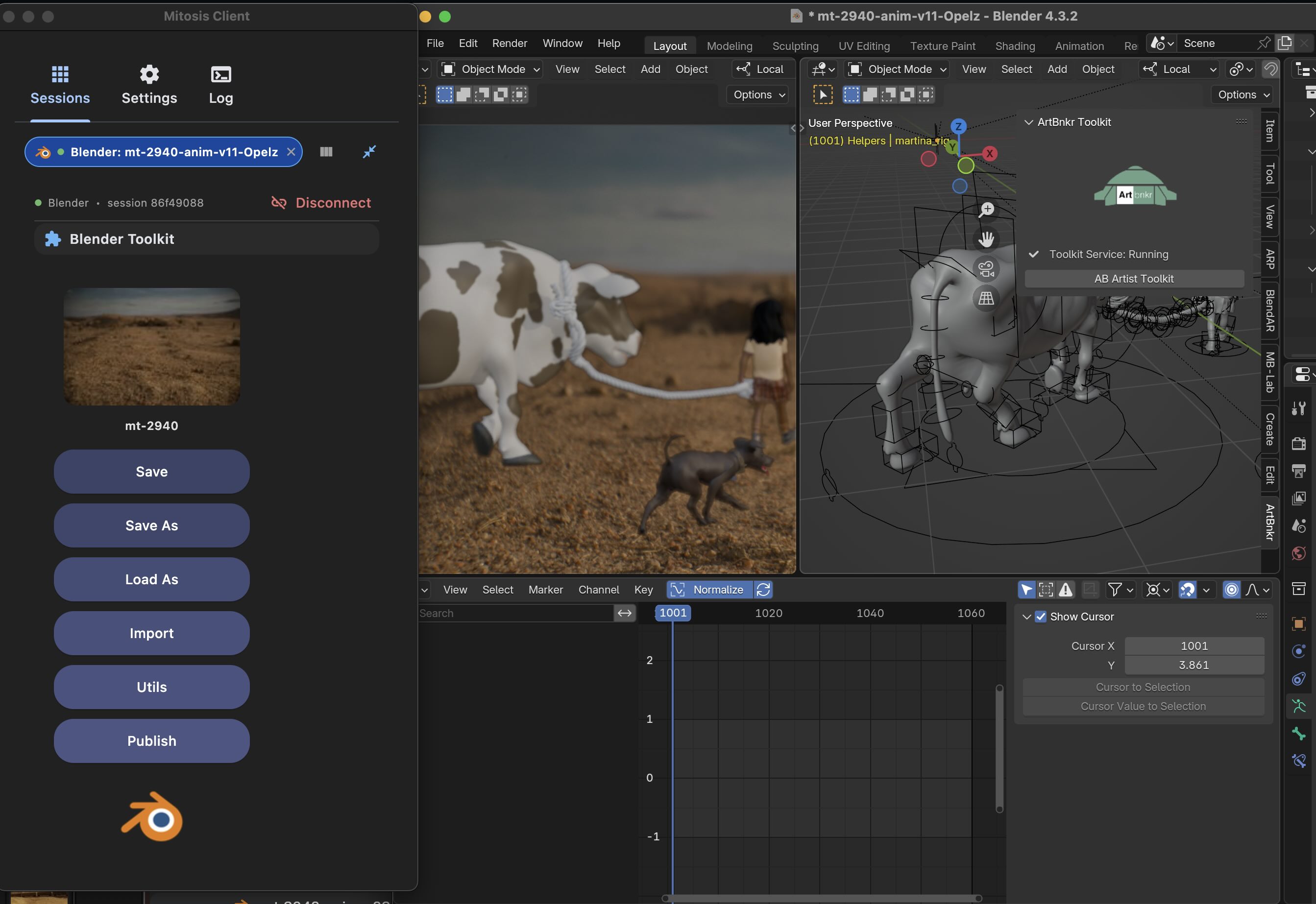Viewport: 1316px width, 904px height.
Task: Open the ARP sidebar tab
Action: tap(1269, 259)
